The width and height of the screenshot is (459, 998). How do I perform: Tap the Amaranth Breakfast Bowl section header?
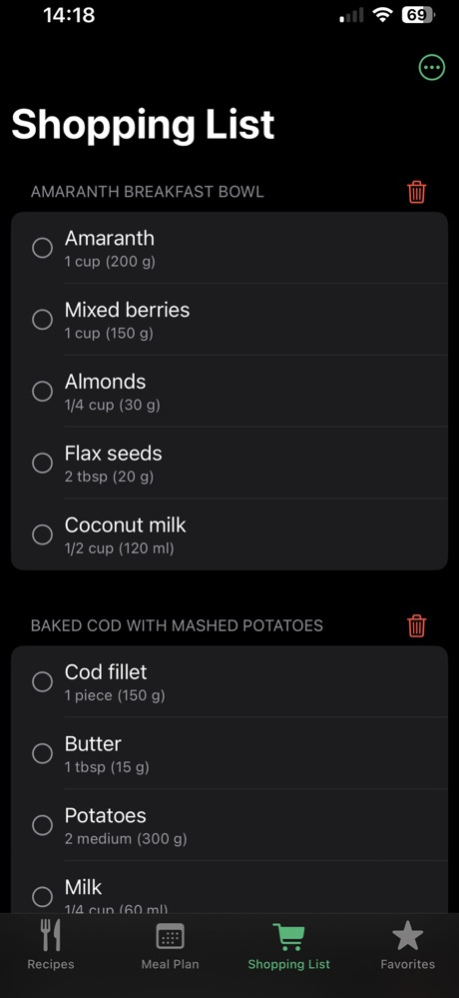click(x=147, y=192)
